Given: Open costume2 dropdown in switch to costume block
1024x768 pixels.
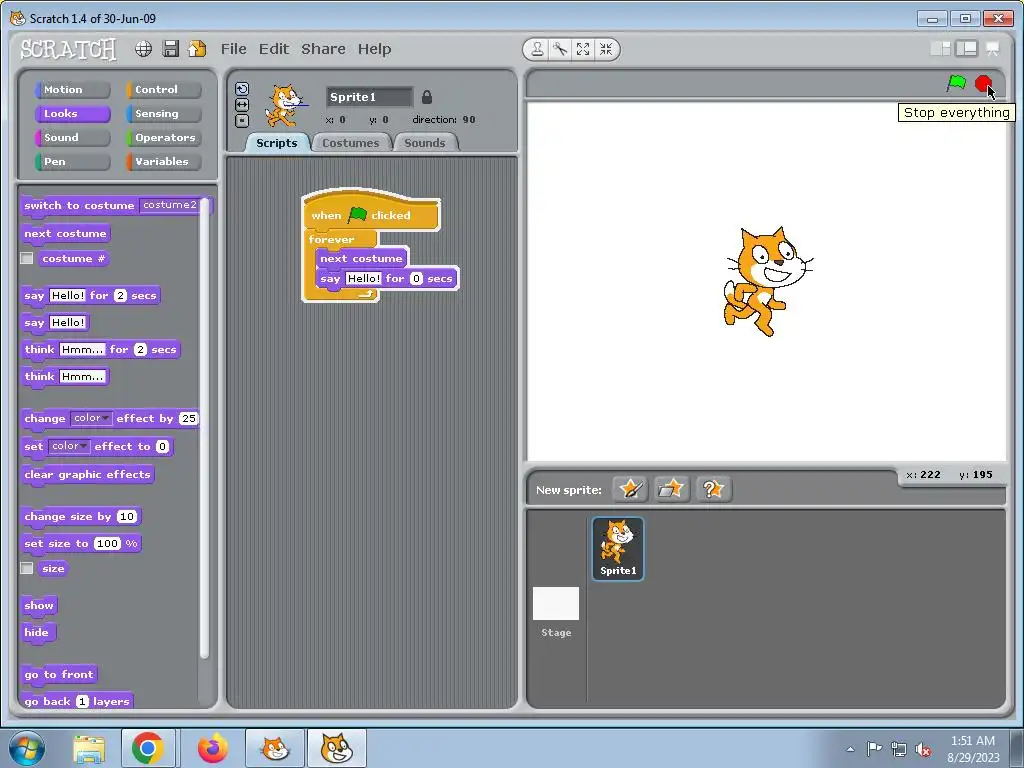Looking at the screenshot, I should [170, 205].
